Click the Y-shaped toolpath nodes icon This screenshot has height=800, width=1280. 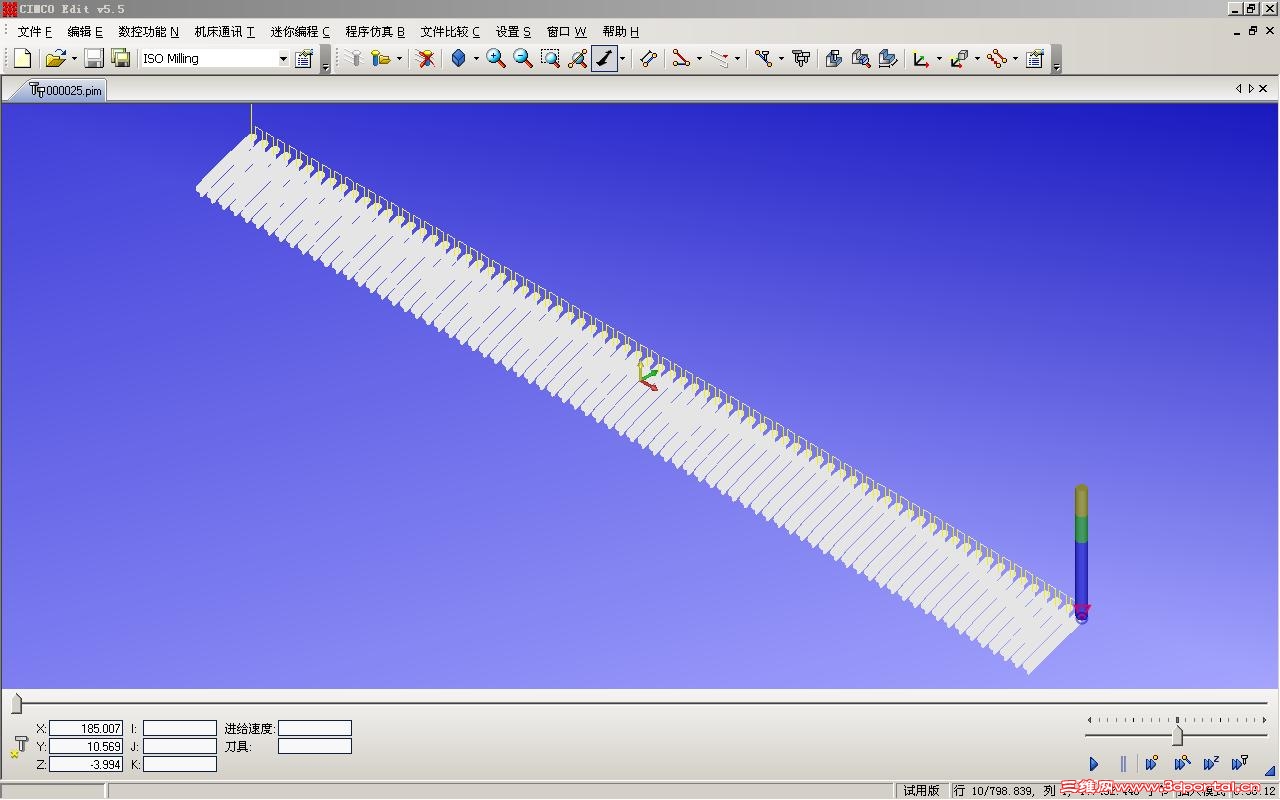pyautogui.click(x=763, y=58)
